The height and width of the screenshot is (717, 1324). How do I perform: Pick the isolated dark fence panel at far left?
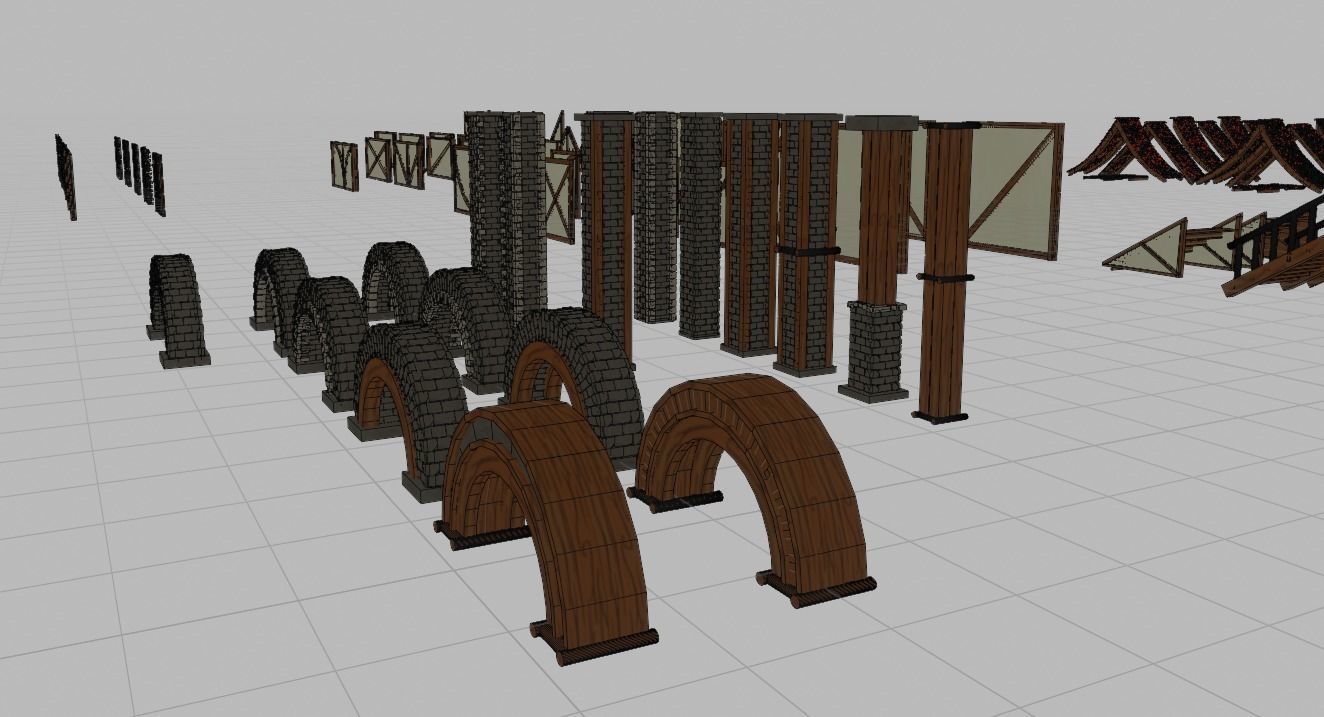point(66,177)
